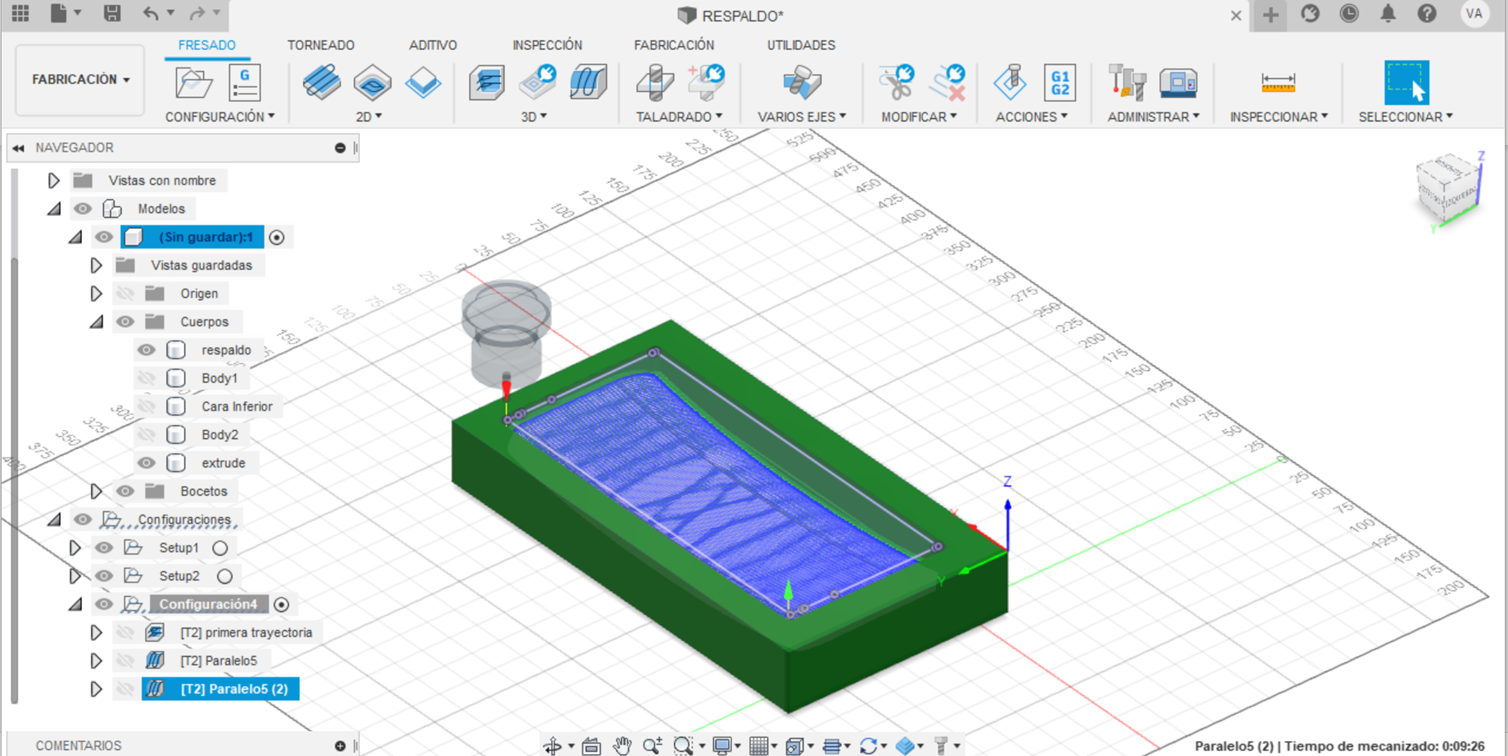The width and height of the screenshot is (1508, 756).
Task: Expand the Bocetos folder
Action: click(96, 491)
